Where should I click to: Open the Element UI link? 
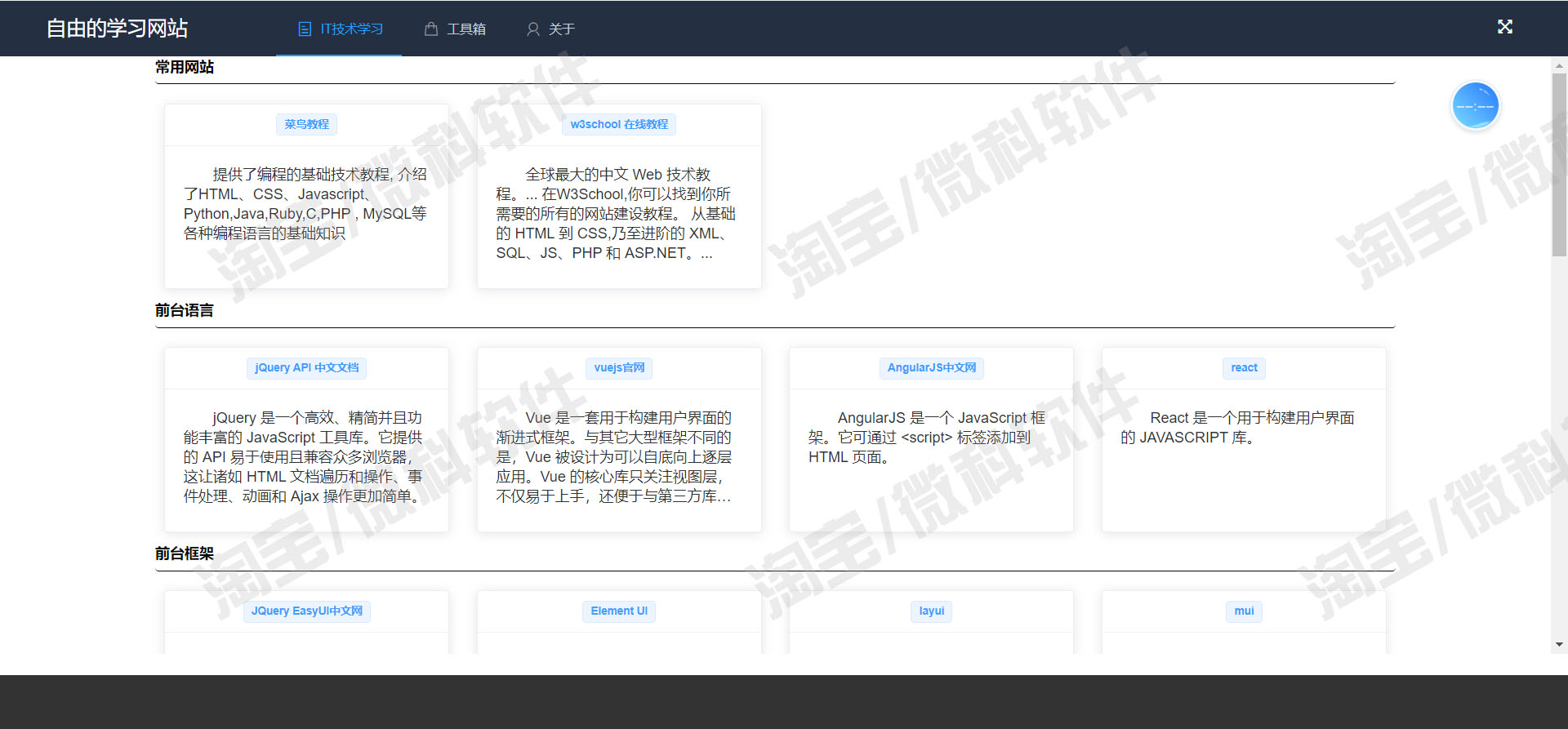(x=619, y=611)
